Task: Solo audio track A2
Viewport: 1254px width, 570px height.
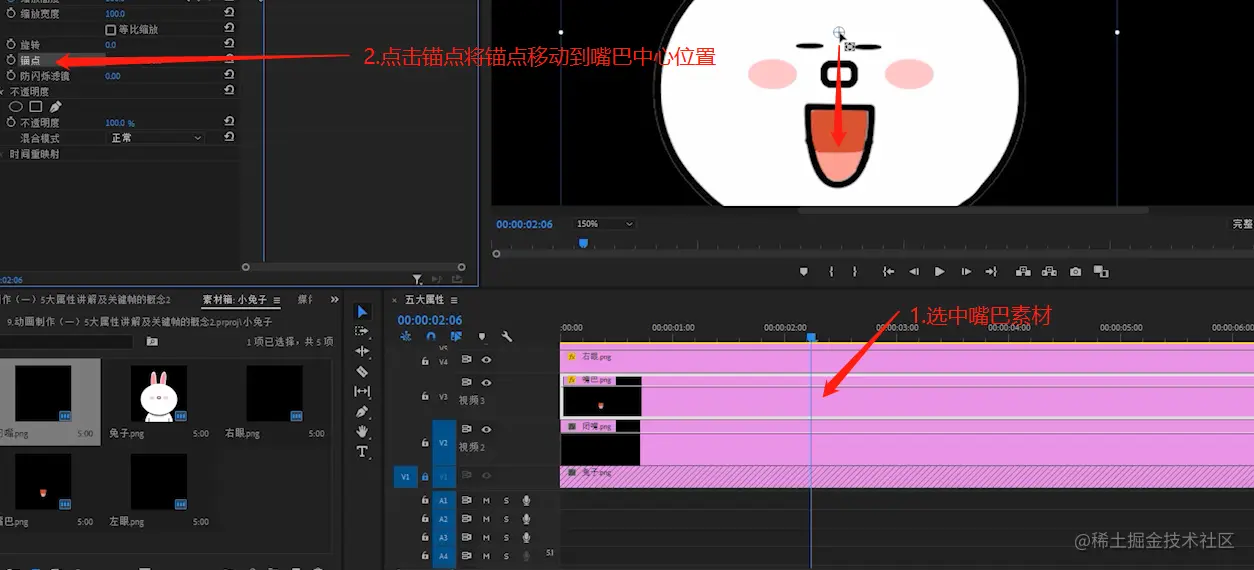Action: 506,519
